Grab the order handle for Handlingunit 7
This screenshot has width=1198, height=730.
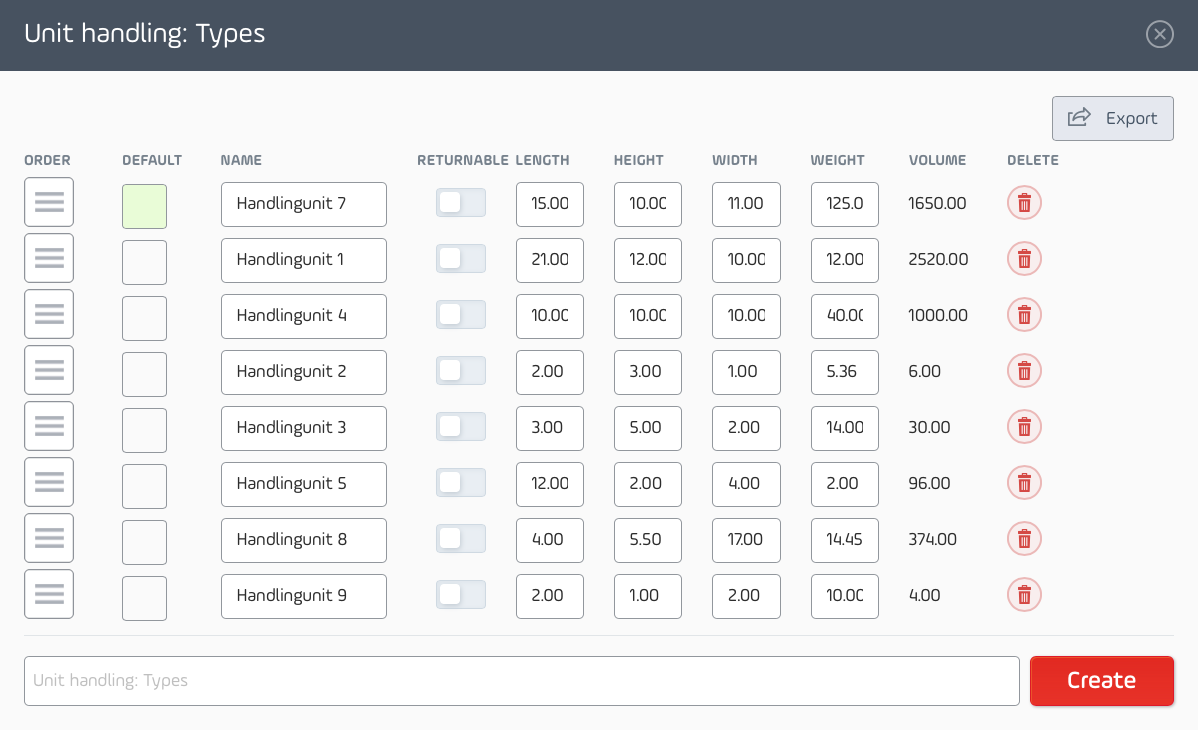(49, 203)
